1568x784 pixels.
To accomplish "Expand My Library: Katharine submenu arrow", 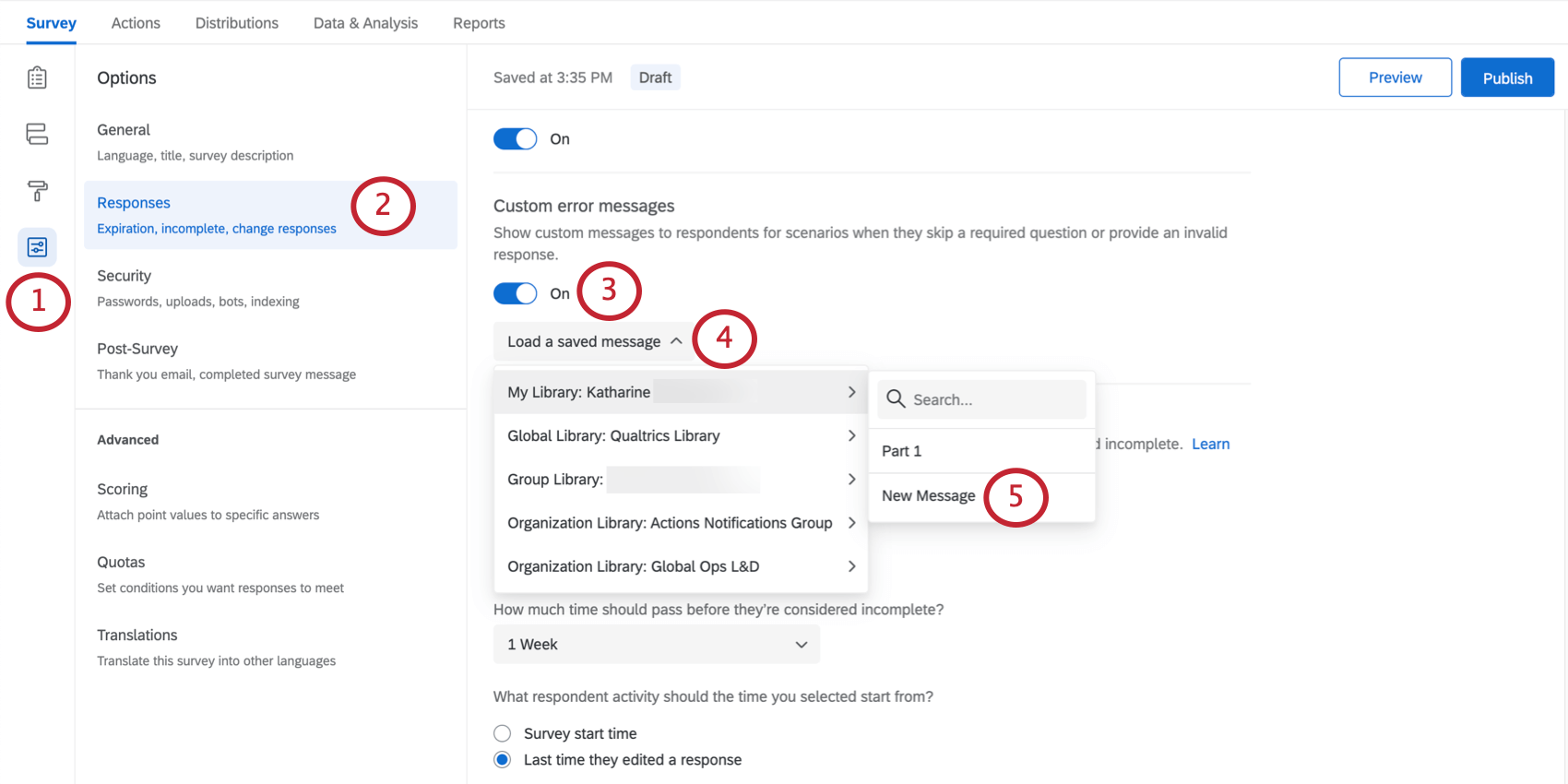I will pos(851,392).
